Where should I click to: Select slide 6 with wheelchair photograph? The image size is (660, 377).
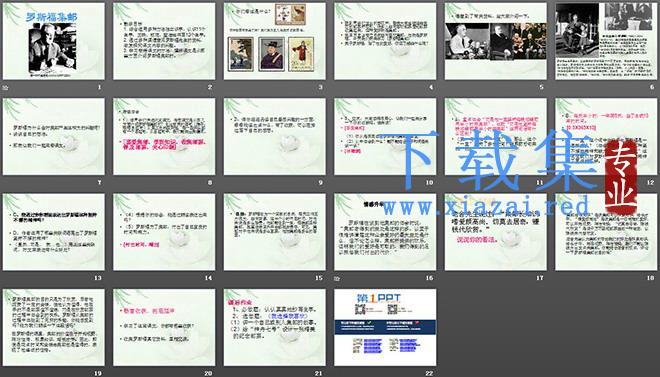tap(606, 41)
